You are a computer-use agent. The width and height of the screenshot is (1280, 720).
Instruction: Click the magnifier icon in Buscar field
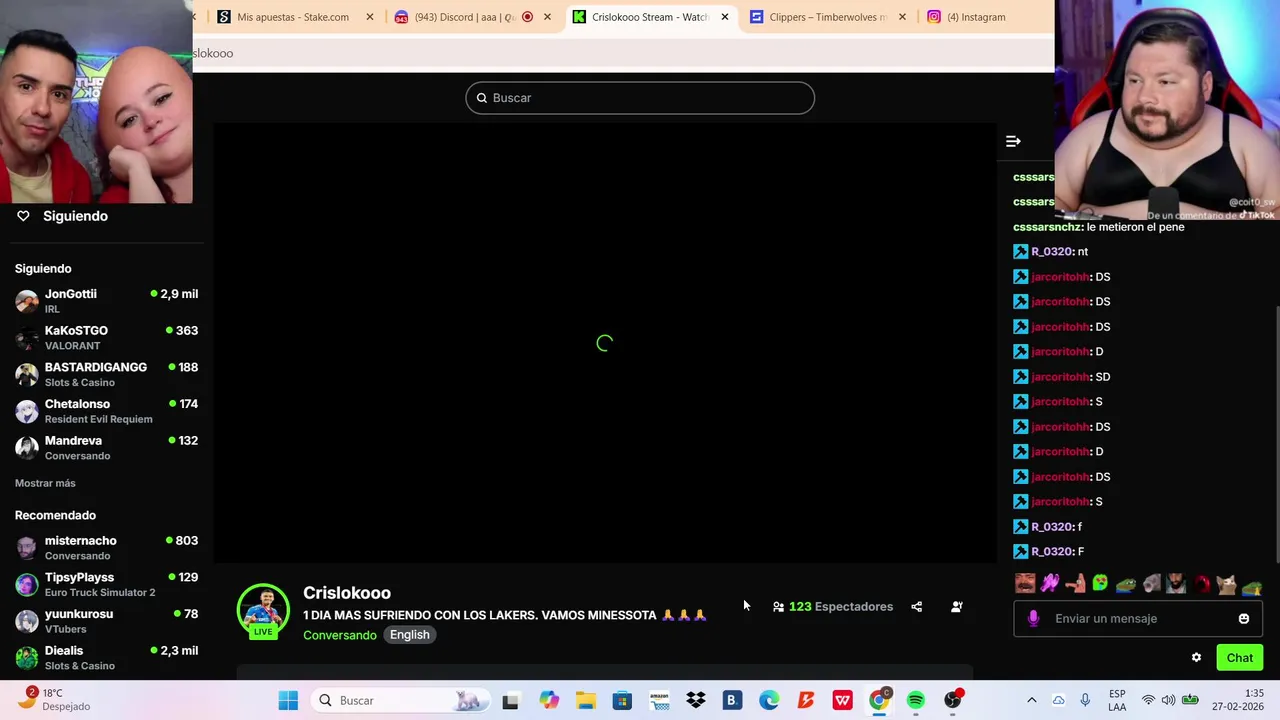(482, 98)
